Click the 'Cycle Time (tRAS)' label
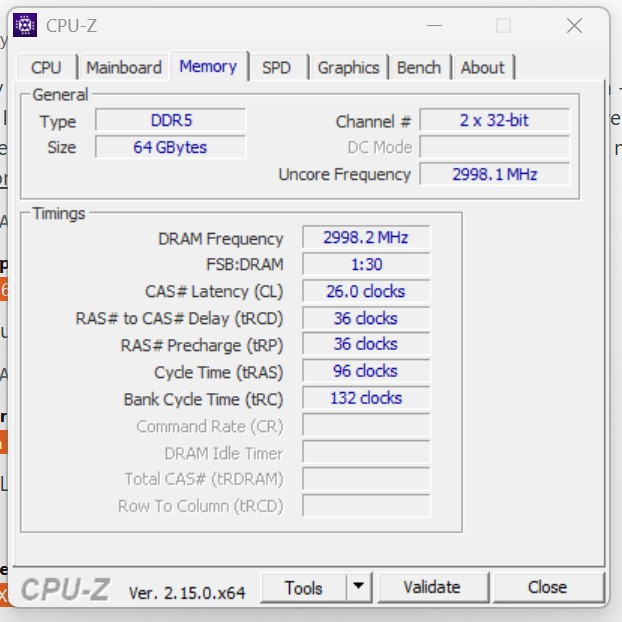This screenshot has width=622, height=622. 219,372
